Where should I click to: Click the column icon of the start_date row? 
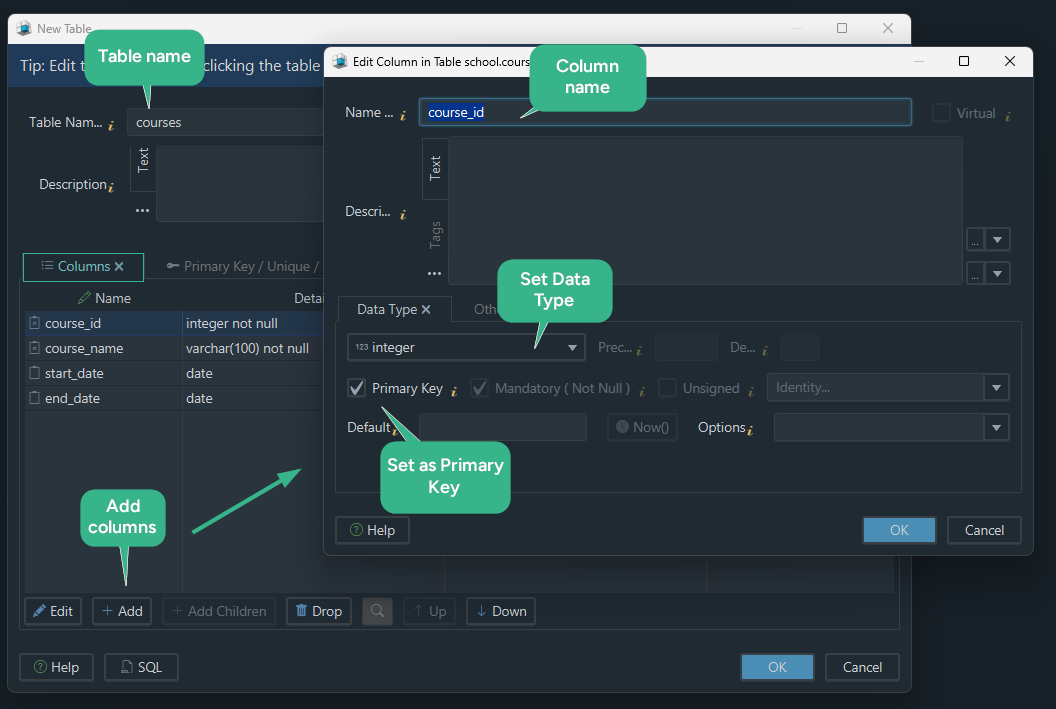tap(34, 373)
